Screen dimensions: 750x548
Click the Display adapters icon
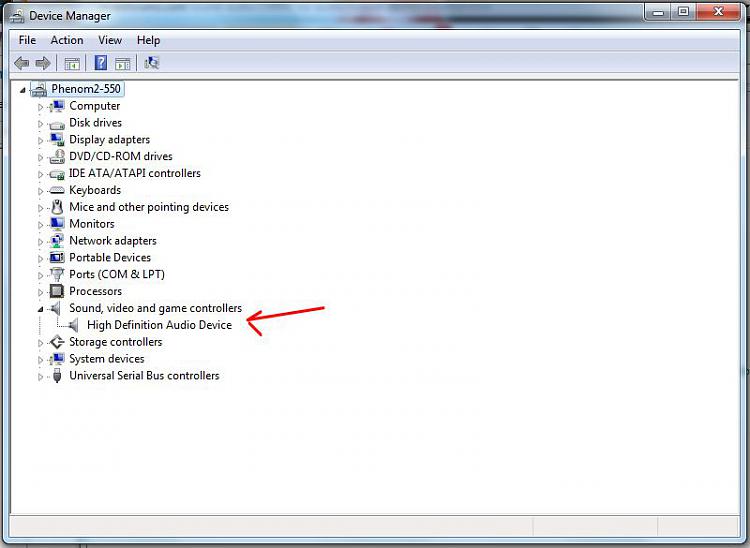(57, 140)
